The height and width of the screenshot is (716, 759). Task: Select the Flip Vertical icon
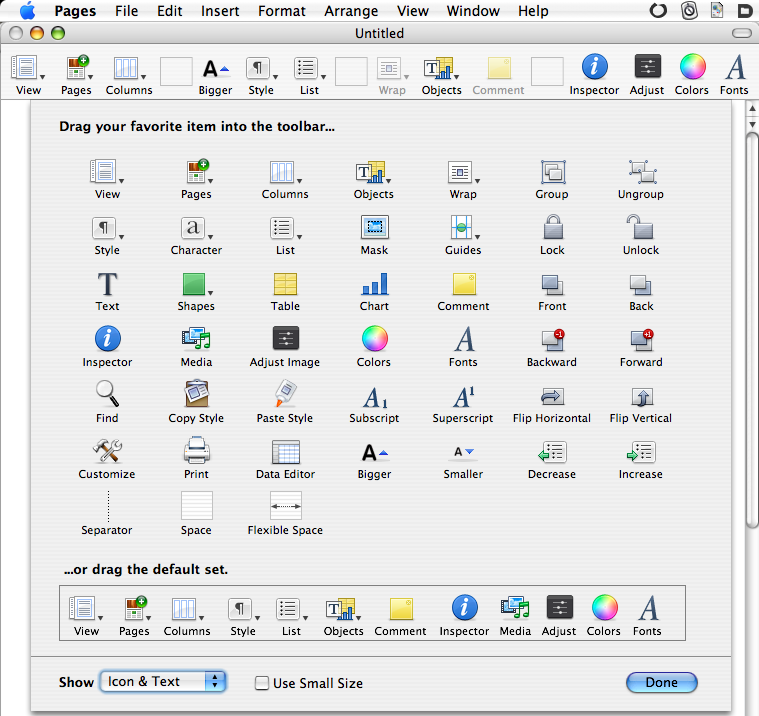[x=642, y=396]
